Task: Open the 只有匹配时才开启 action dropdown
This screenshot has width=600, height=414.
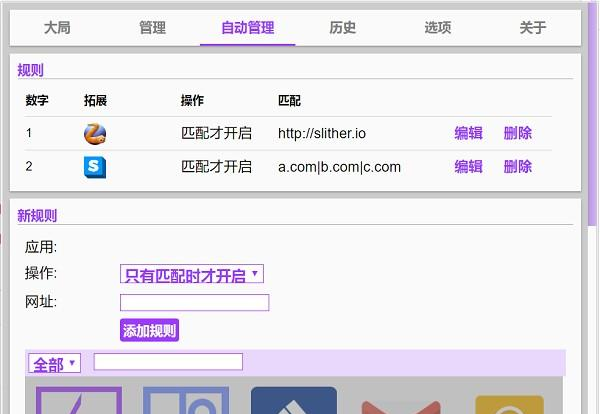Action: (x=192, y=274)
